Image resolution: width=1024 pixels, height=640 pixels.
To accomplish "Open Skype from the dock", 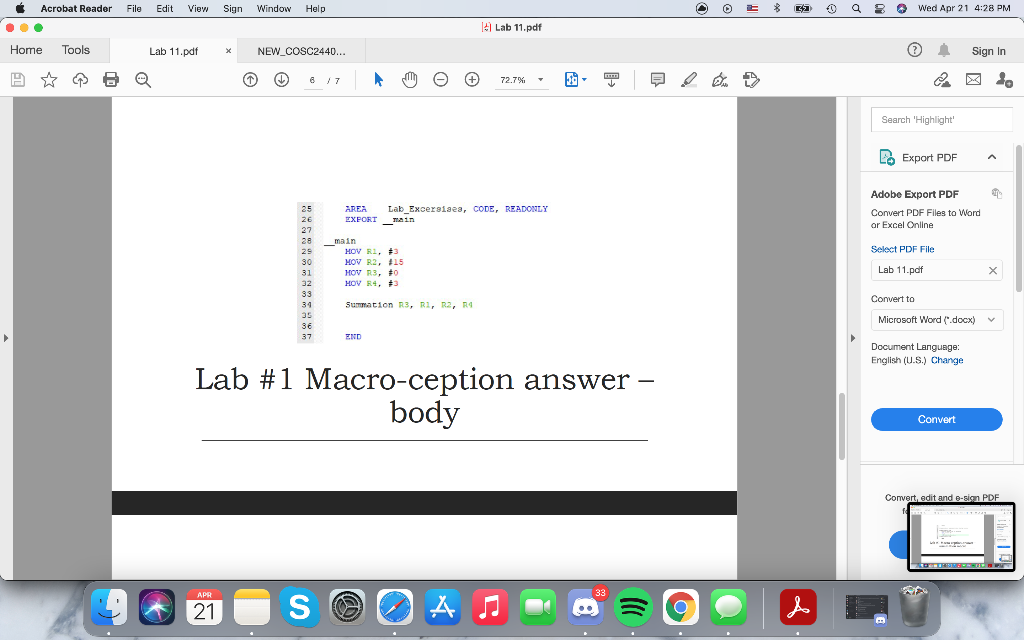I will tap(299, 607).
